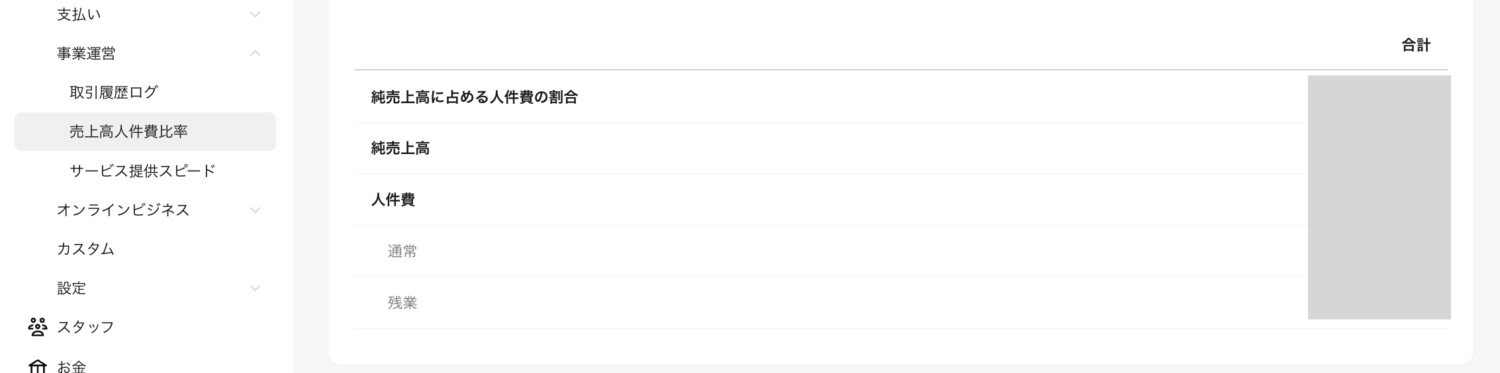Expand the 設定 chevron

tap(255, 288)
